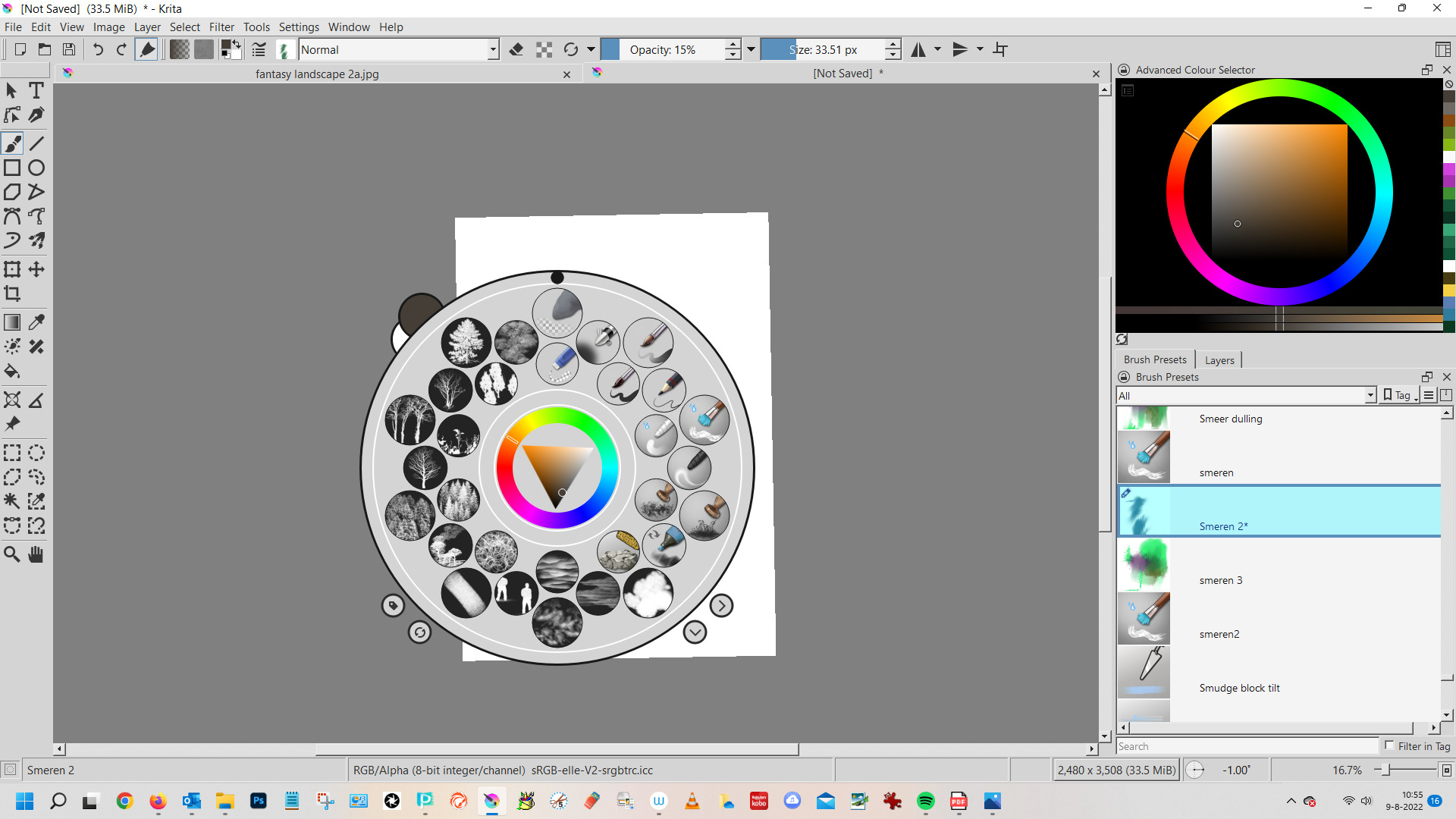Select the Fill bucket tool
Image resolution: width=1456 pixels, height=819 pixels.
coord(12,372)
